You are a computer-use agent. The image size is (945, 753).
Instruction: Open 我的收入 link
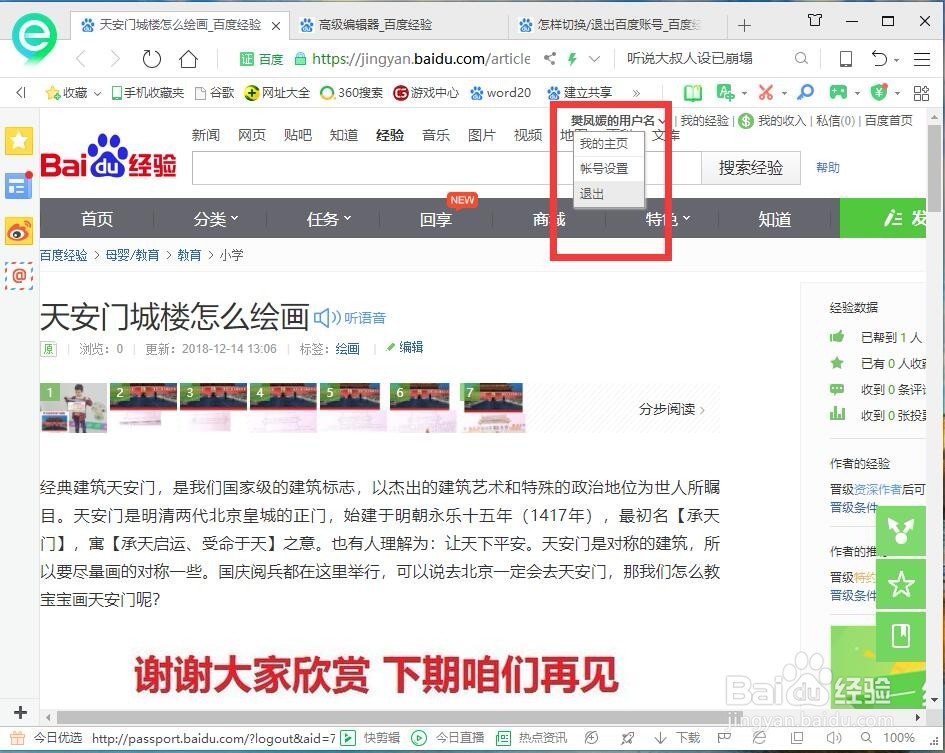click(782, 121)
